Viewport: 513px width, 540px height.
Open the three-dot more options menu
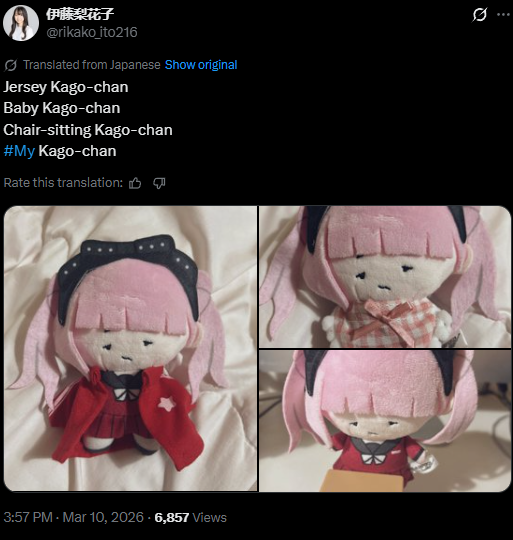coord(503,14)
